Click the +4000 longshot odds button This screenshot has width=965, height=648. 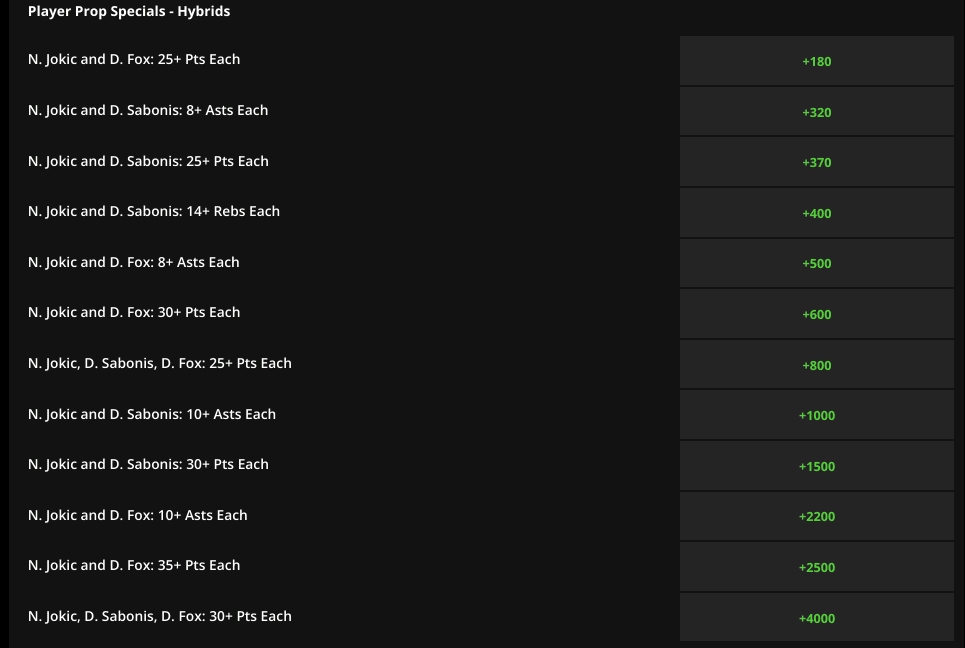pos(816,618)
